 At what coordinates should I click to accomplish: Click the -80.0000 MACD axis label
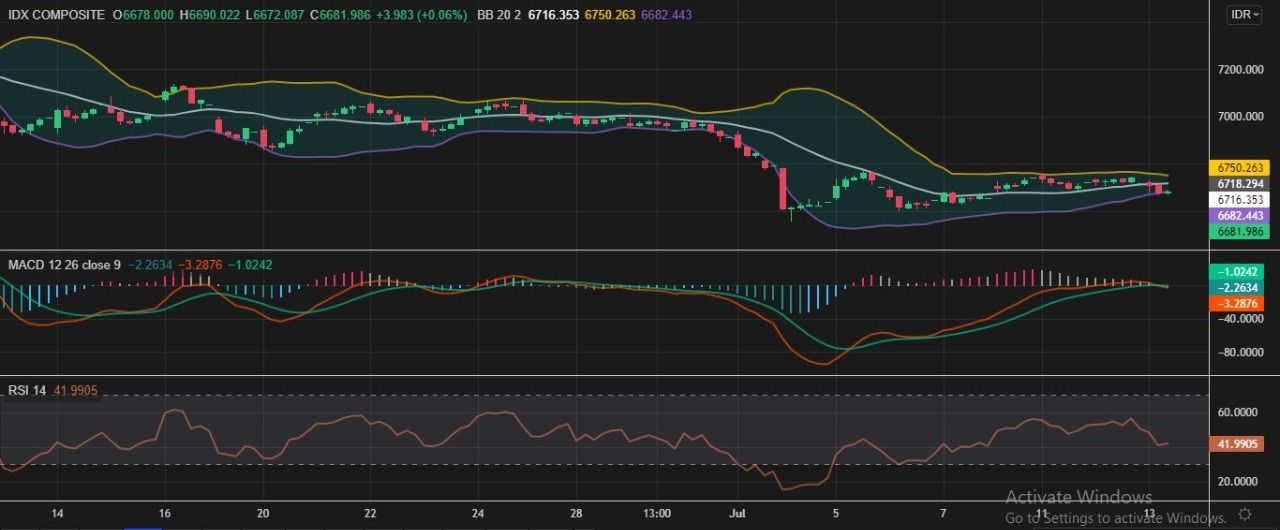click(x=1240, y=353)
